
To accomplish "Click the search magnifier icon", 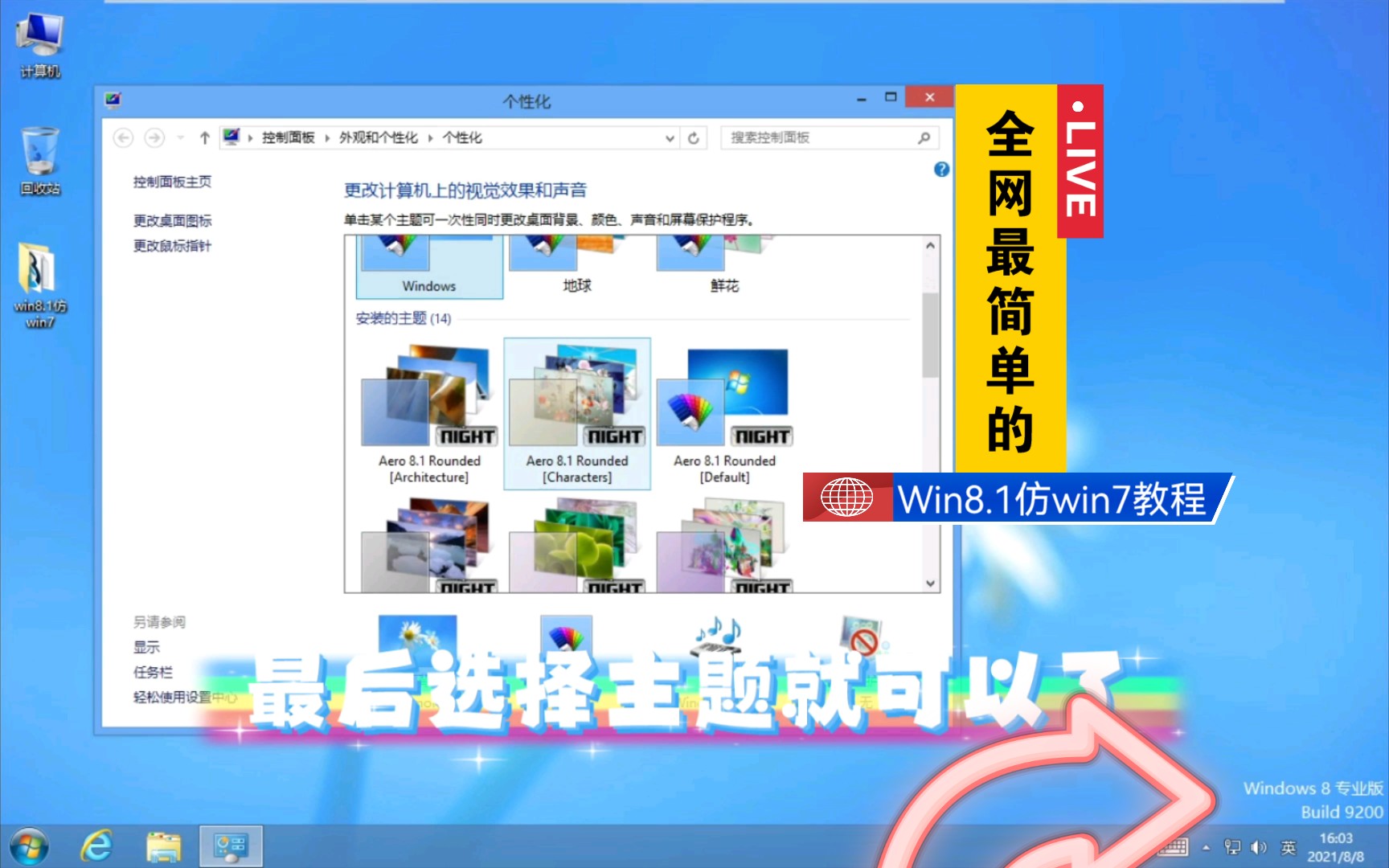I will pos(924,138).
